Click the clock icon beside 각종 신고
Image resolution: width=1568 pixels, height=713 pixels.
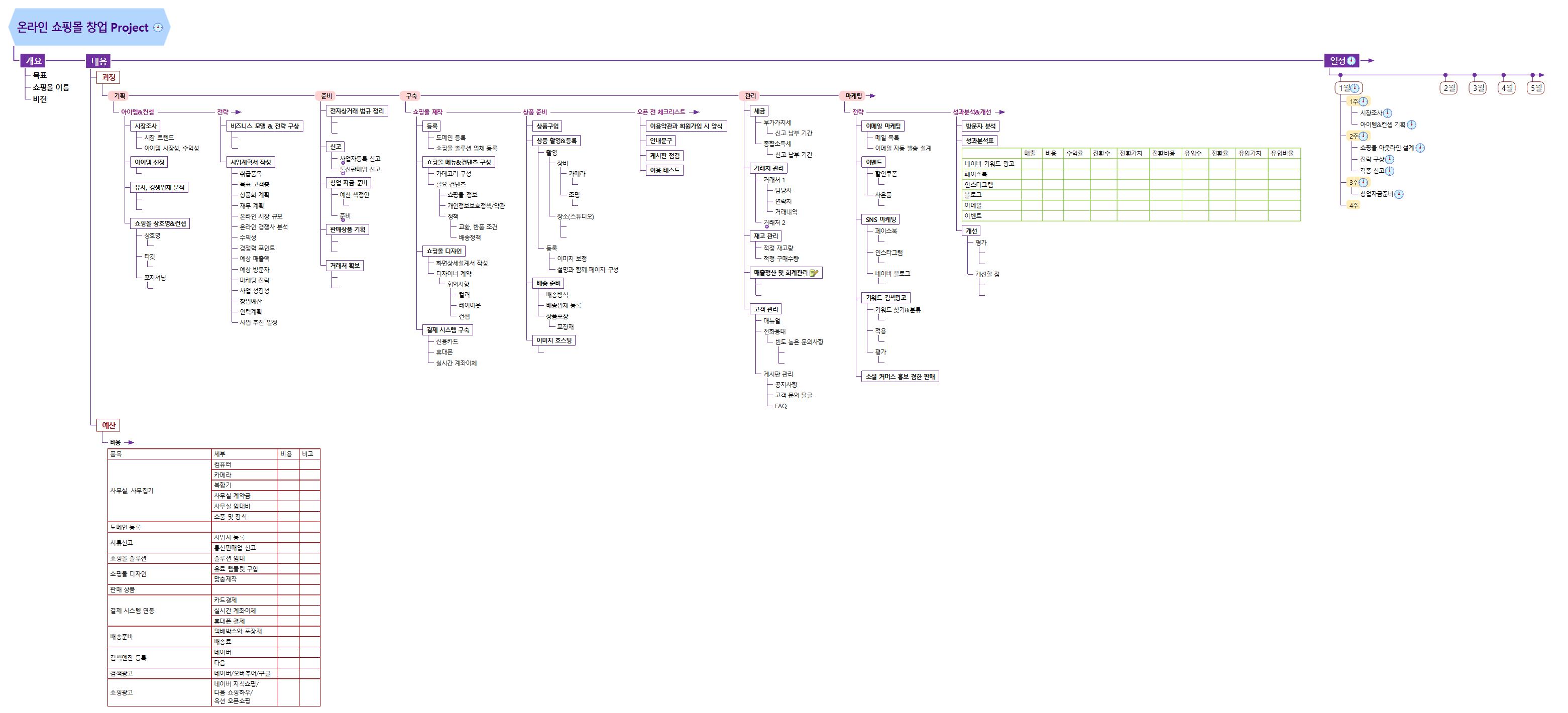pos(1390,171)
